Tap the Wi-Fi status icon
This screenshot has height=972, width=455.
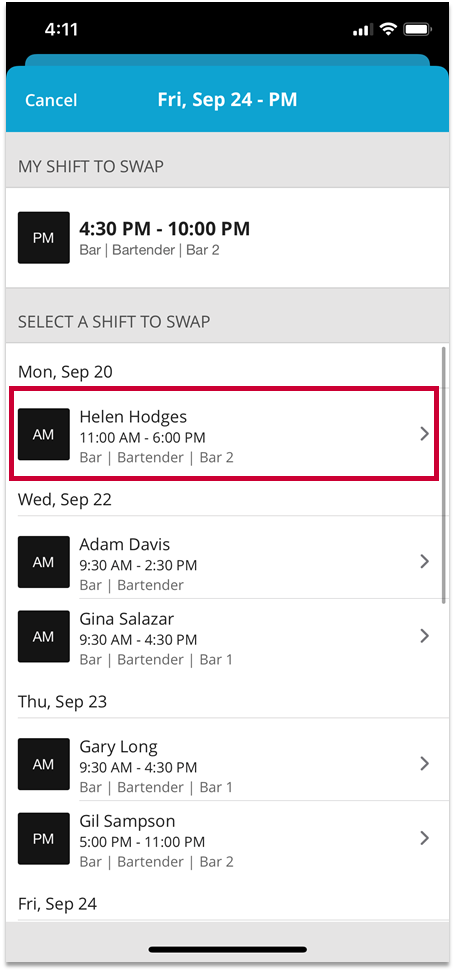click(389, 29)
